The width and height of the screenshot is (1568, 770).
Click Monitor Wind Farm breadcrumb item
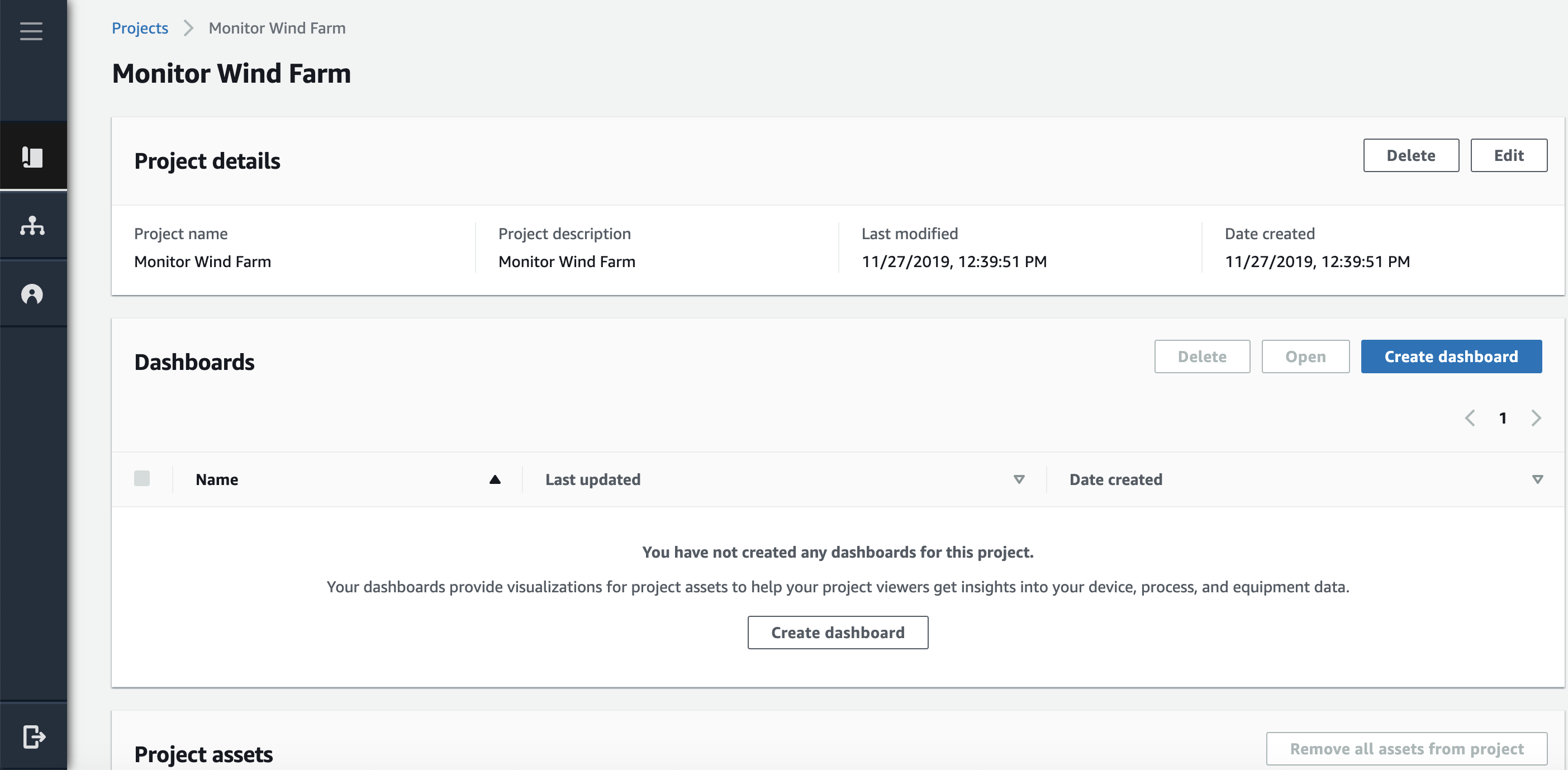coord(277,28)
